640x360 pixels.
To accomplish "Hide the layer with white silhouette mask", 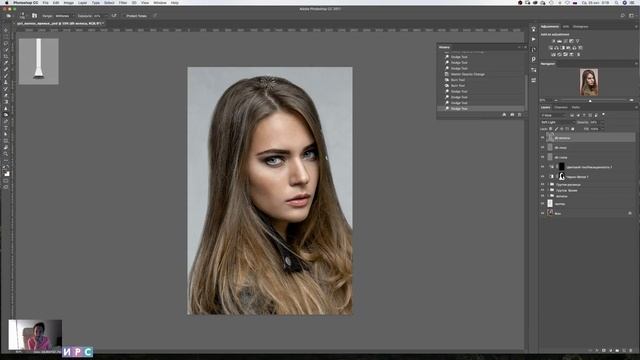I will [542, 177].
